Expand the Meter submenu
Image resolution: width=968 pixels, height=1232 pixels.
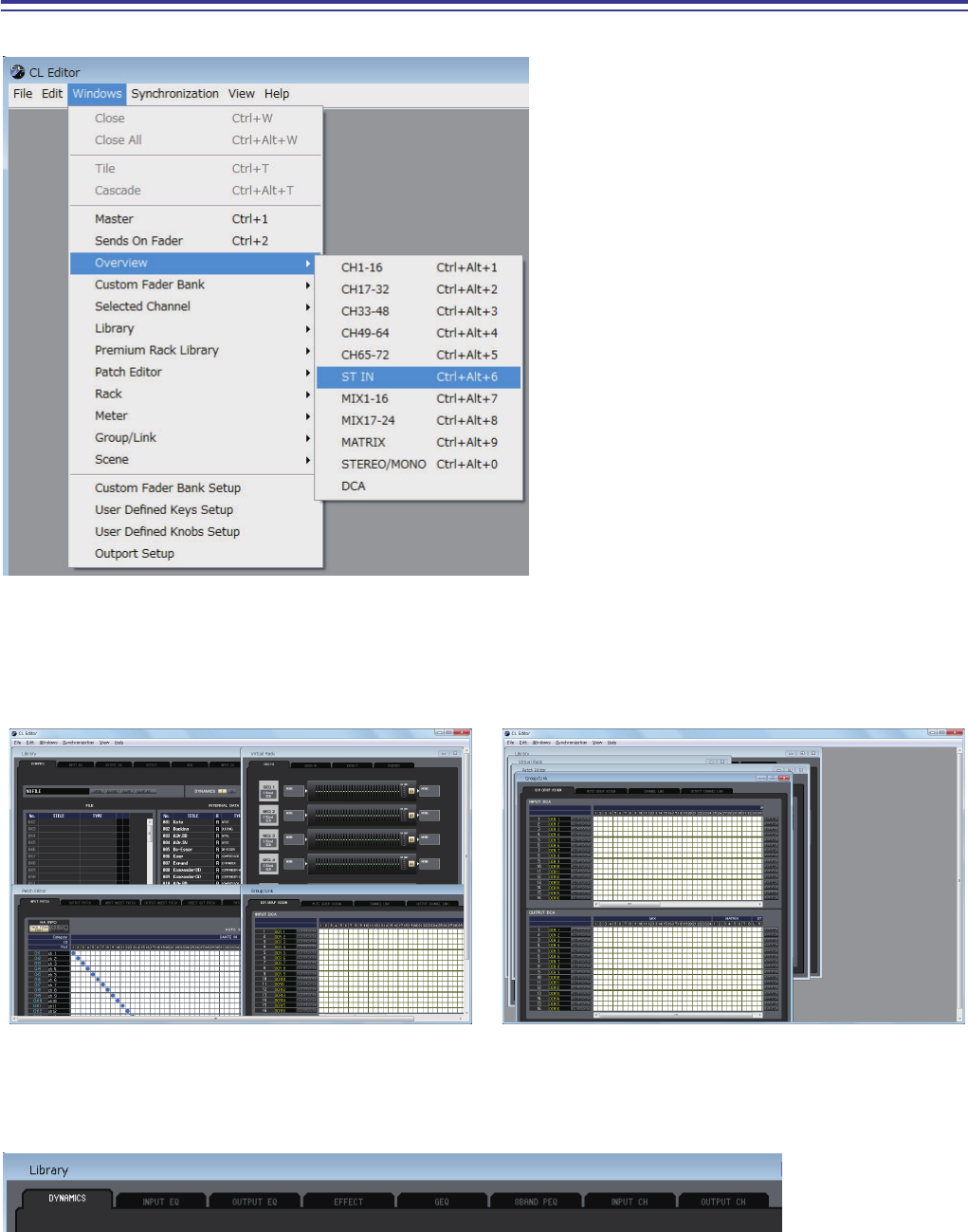point(195,415)
